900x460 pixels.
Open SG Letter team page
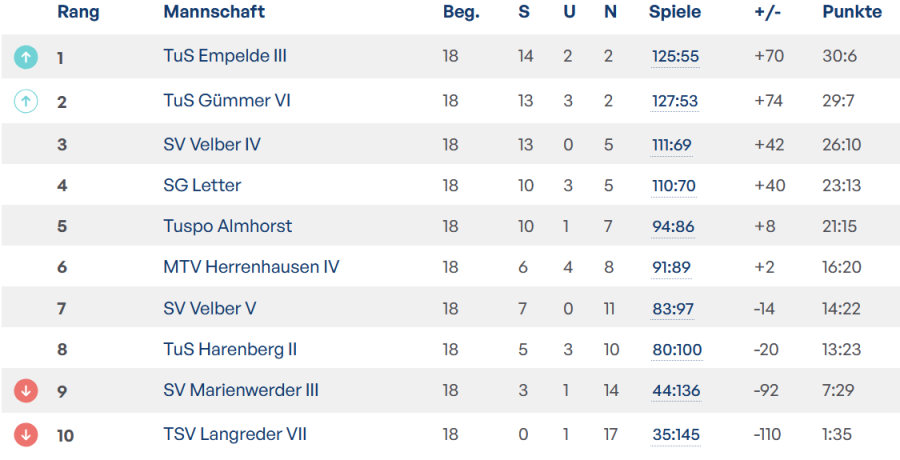[202, 185]
